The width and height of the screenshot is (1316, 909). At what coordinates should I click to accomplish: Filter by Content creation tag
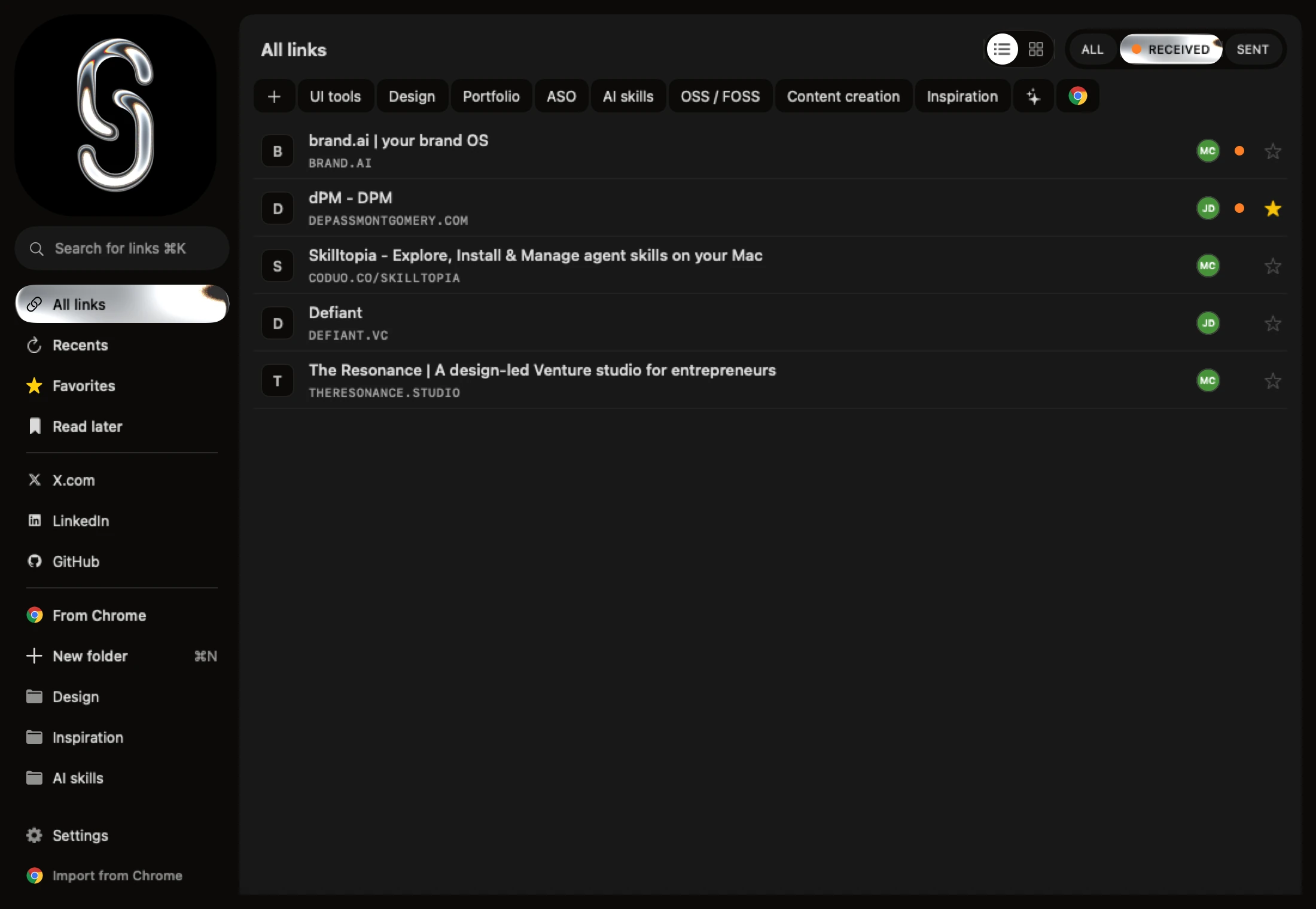[x=843, y=96]
